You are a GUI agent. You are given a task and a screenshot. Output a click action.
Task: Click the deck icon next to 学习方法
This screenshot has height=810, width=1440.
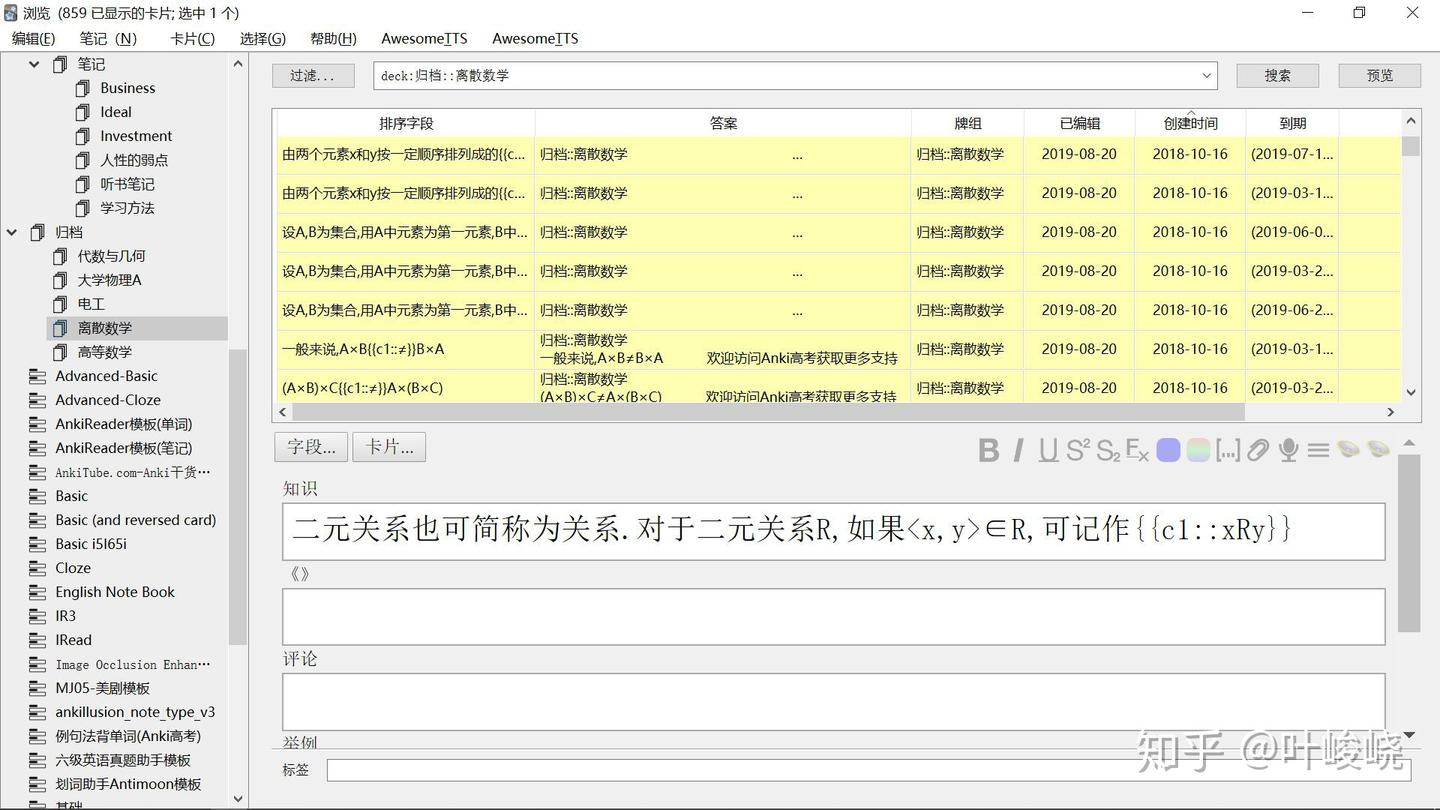coord(83,208)
